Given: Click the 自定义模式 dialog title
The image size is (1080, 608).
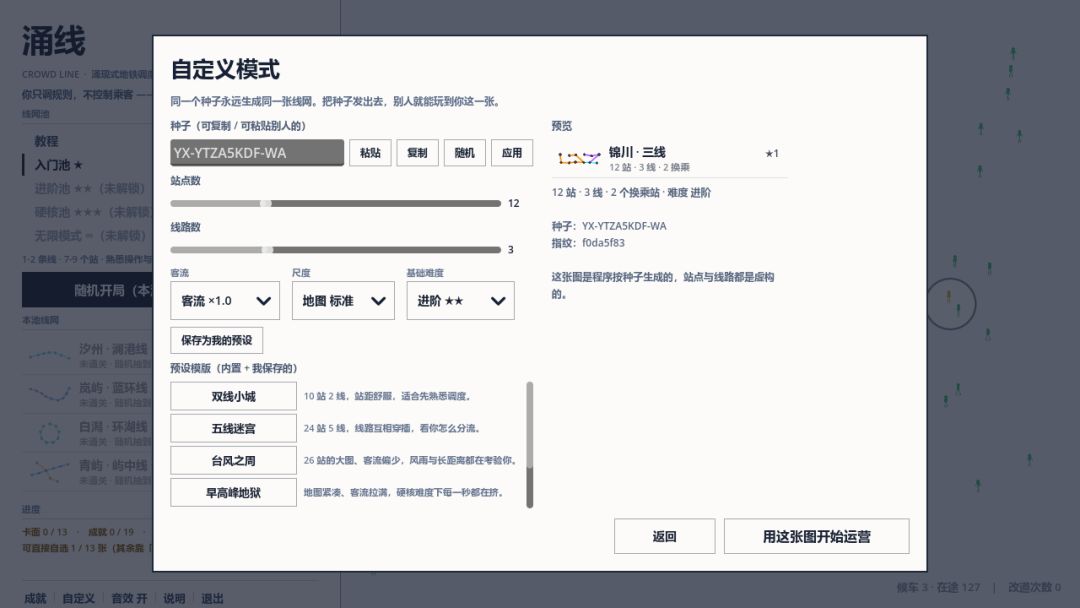Looking at the screenshot, I should (x=225, y=70).
